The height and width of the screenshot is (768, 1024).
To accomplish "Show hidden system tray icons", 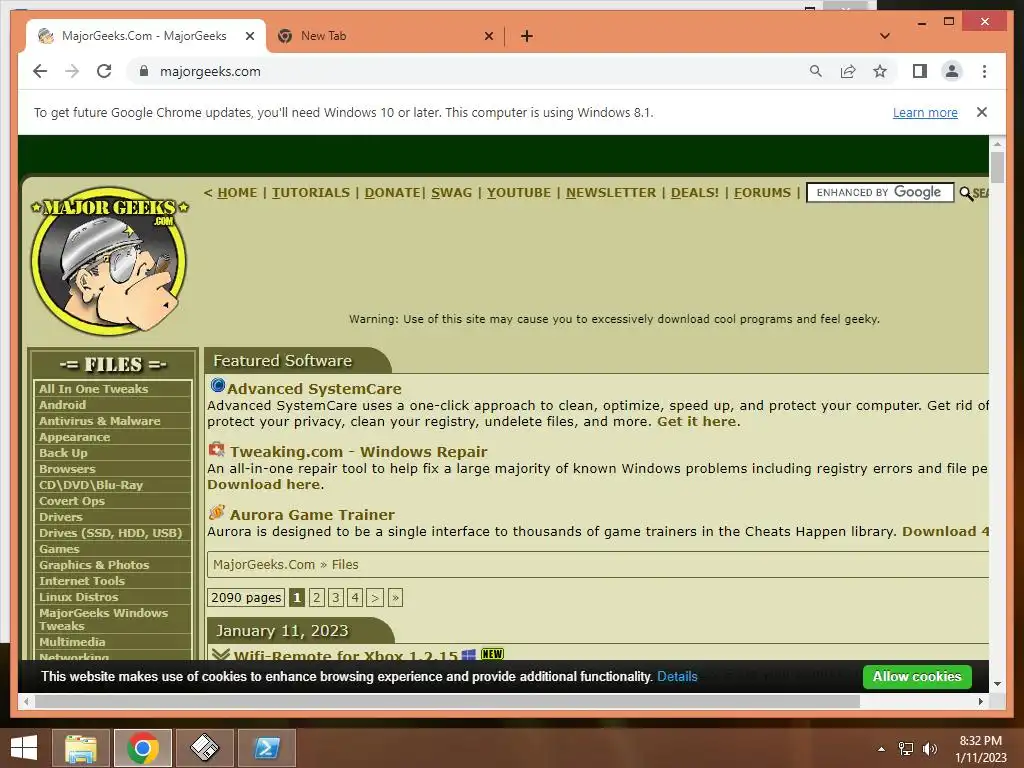I will pyautogui.click(x=882, y=749).
